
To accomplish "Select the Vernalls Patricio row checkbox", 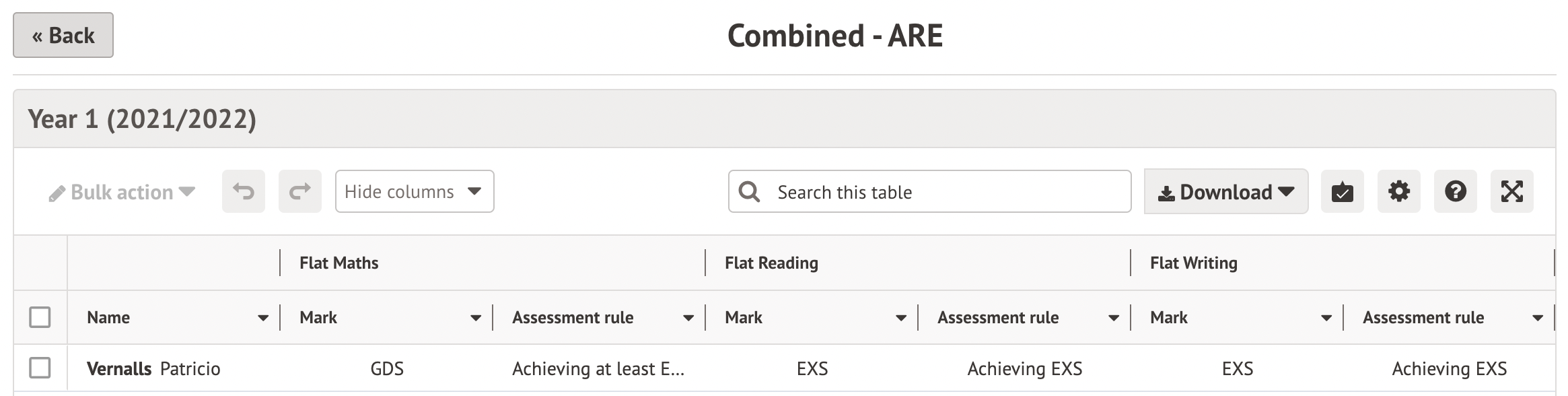I will pos(40,368).
